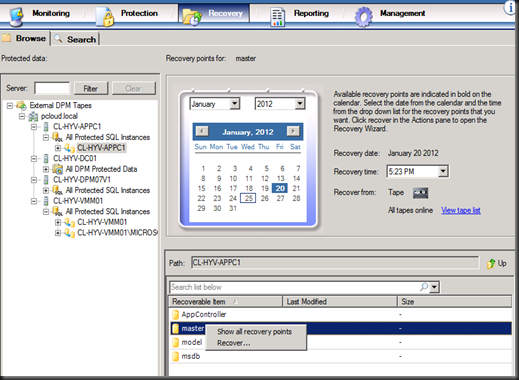Screen dimensions: 519x380
Task: Sort by Last Modified column
Action: pyautogui.click(x=340, y=302)
